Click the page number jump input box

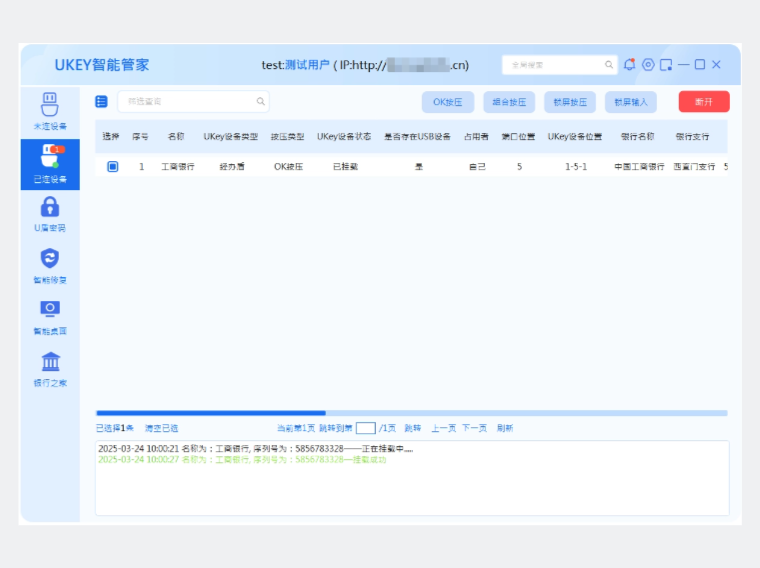[x=365, y=428]
